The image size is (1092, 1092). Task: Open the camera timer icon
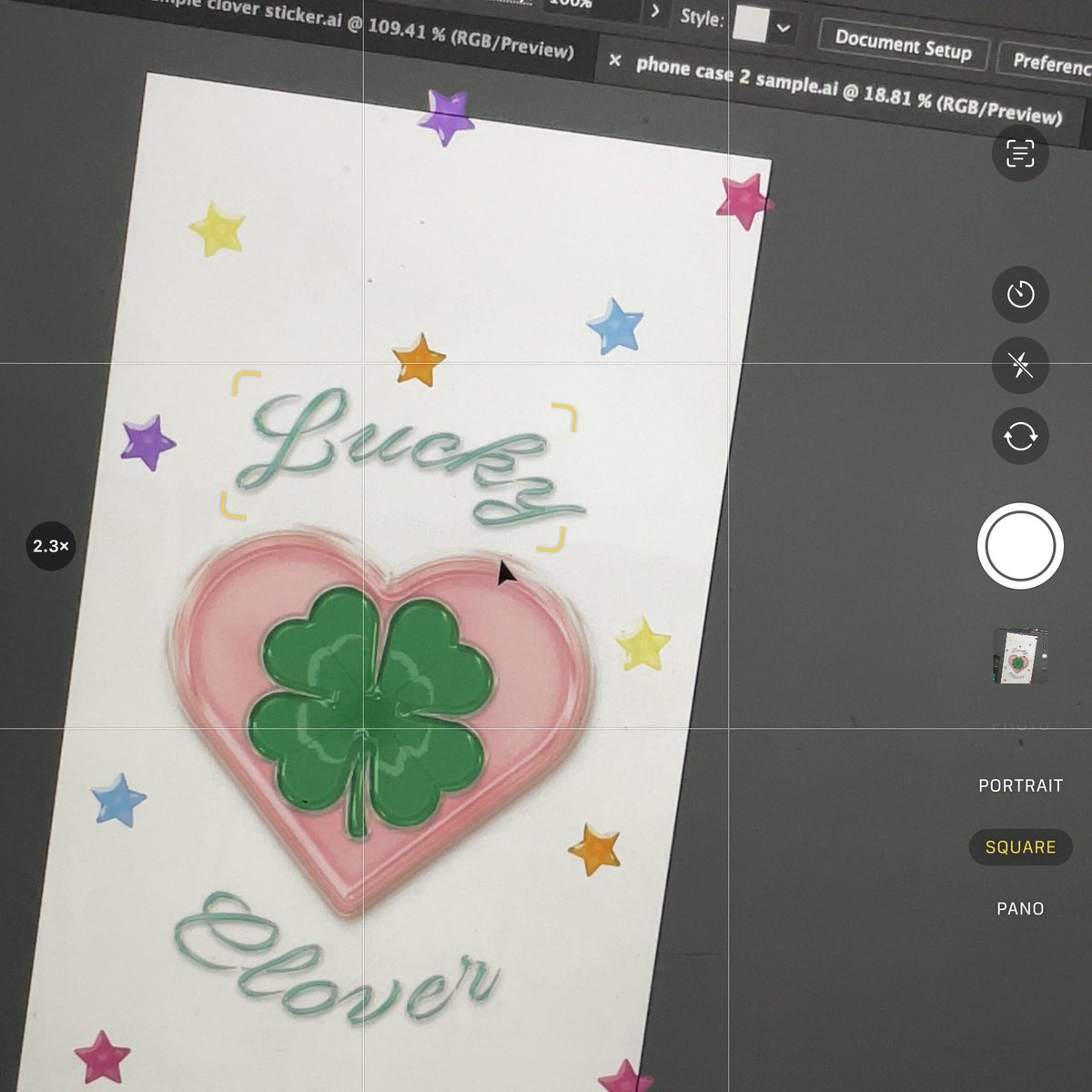point(1020,295)
